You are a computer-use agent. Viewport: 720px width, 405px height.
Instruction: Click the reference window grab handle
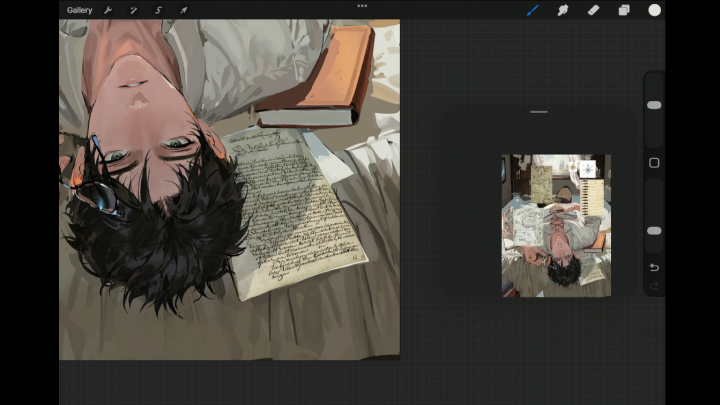click(x=539, y=112)
